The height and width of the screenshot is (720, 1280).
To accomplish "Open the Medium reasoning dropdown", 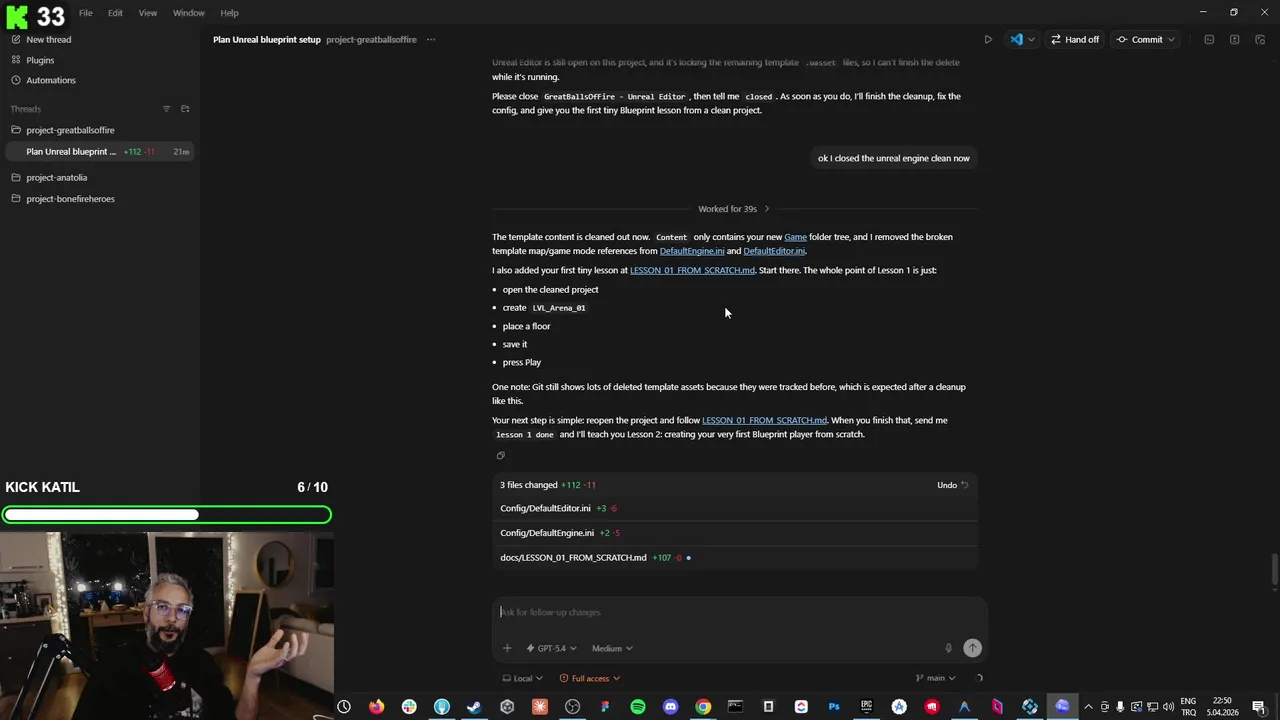I will pos(612,648).
